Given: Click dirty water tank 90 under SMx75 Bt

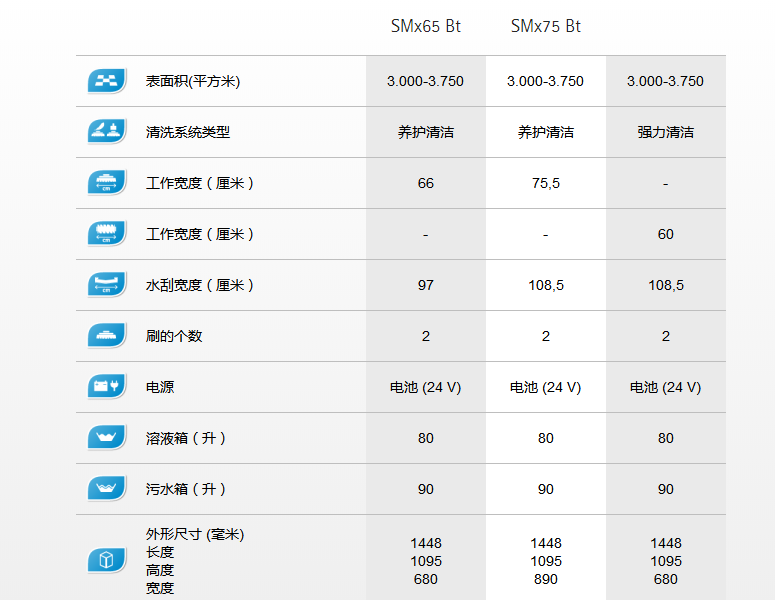Looking at the screenshot, I should [546, 489].
